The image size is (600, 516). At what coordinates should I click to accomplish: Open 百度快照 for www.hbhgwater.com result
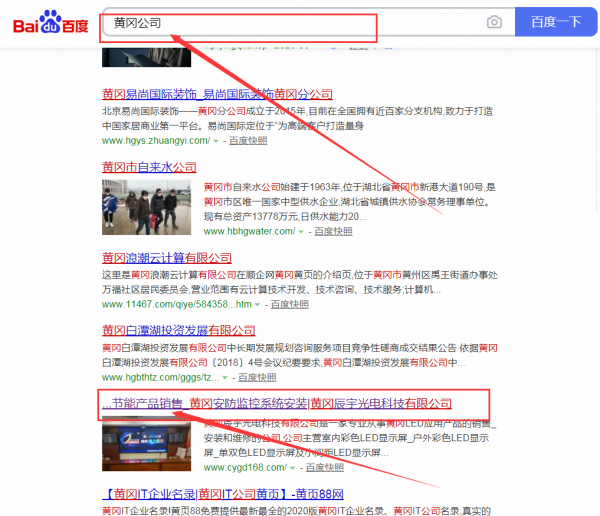[x=332, y=232]
